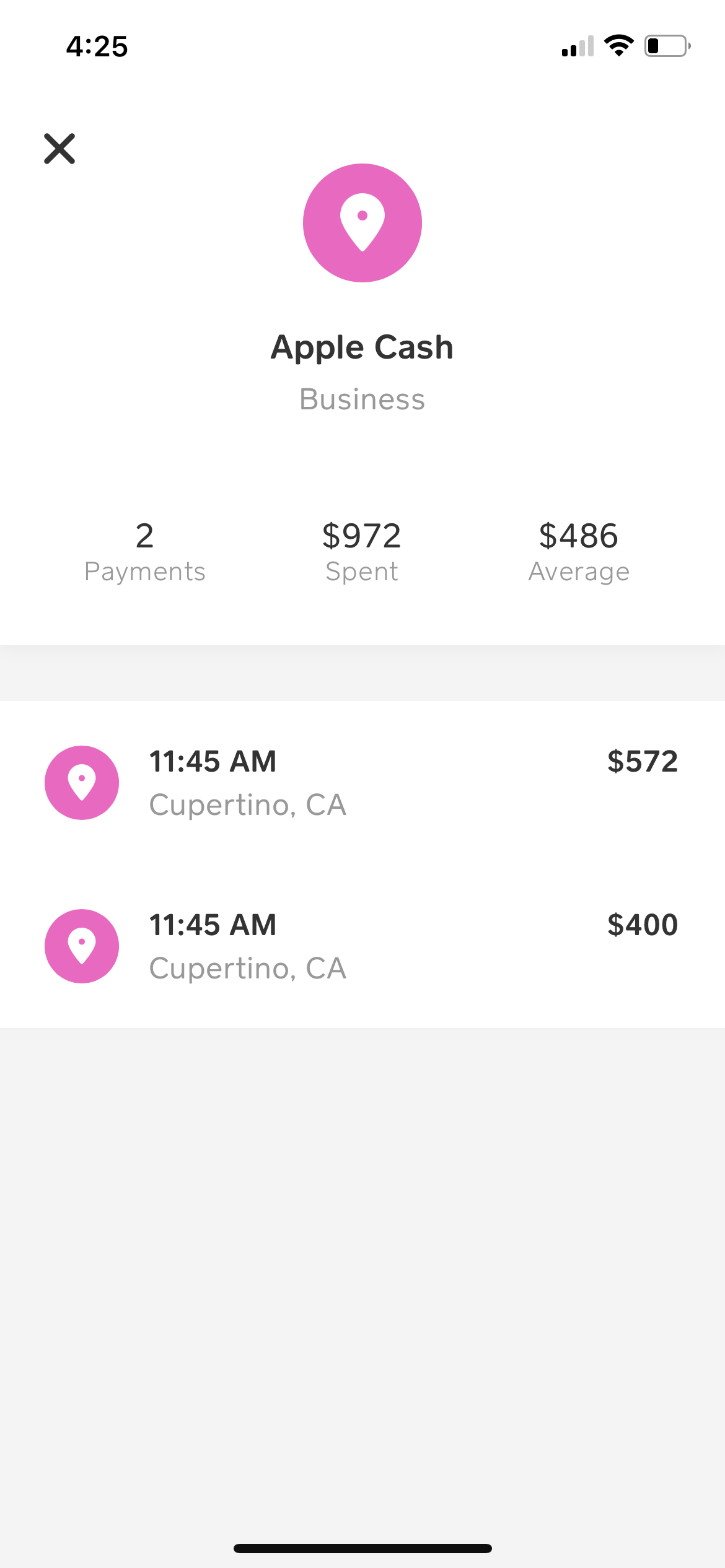This screenshot has height=1568, width=725.
Task: Select the 2 Payments statistic
Action: click(x=145, y=552)
